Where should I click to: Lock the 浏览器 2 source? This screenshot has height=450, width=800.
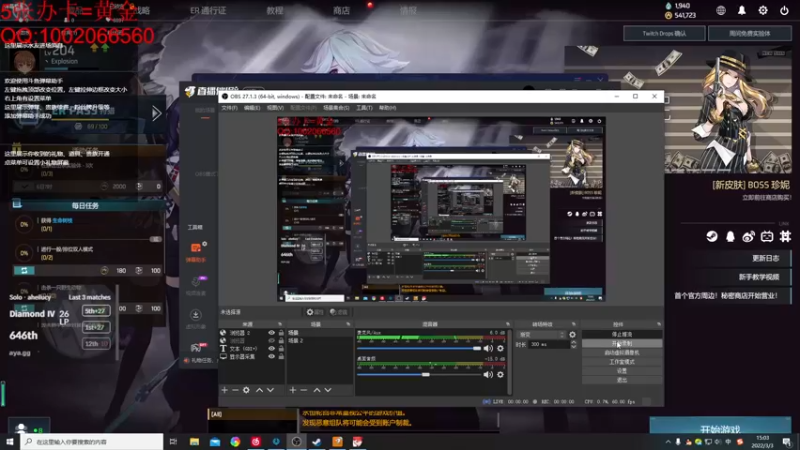coord(281,333)
